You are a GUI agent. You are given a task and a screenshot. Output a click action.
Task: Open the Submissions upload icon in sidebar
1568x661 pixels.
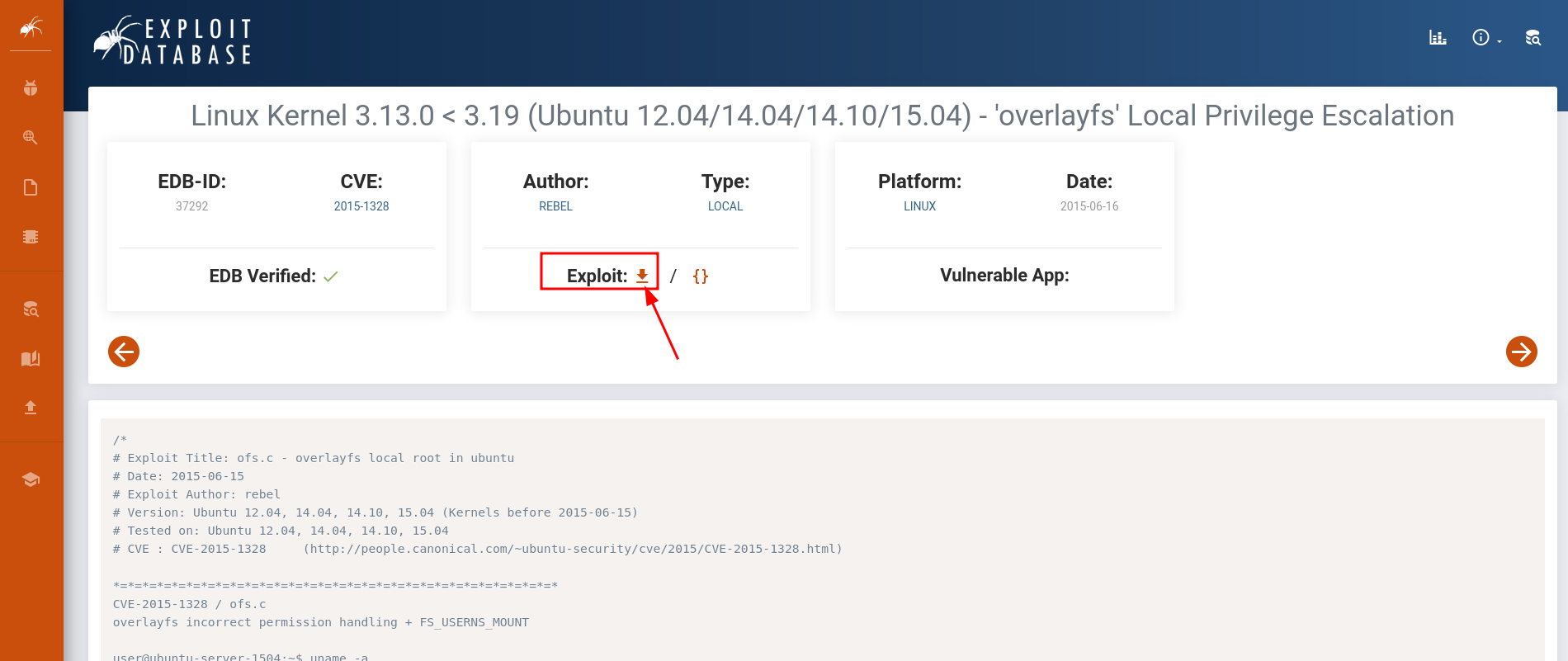click(31, 408)
